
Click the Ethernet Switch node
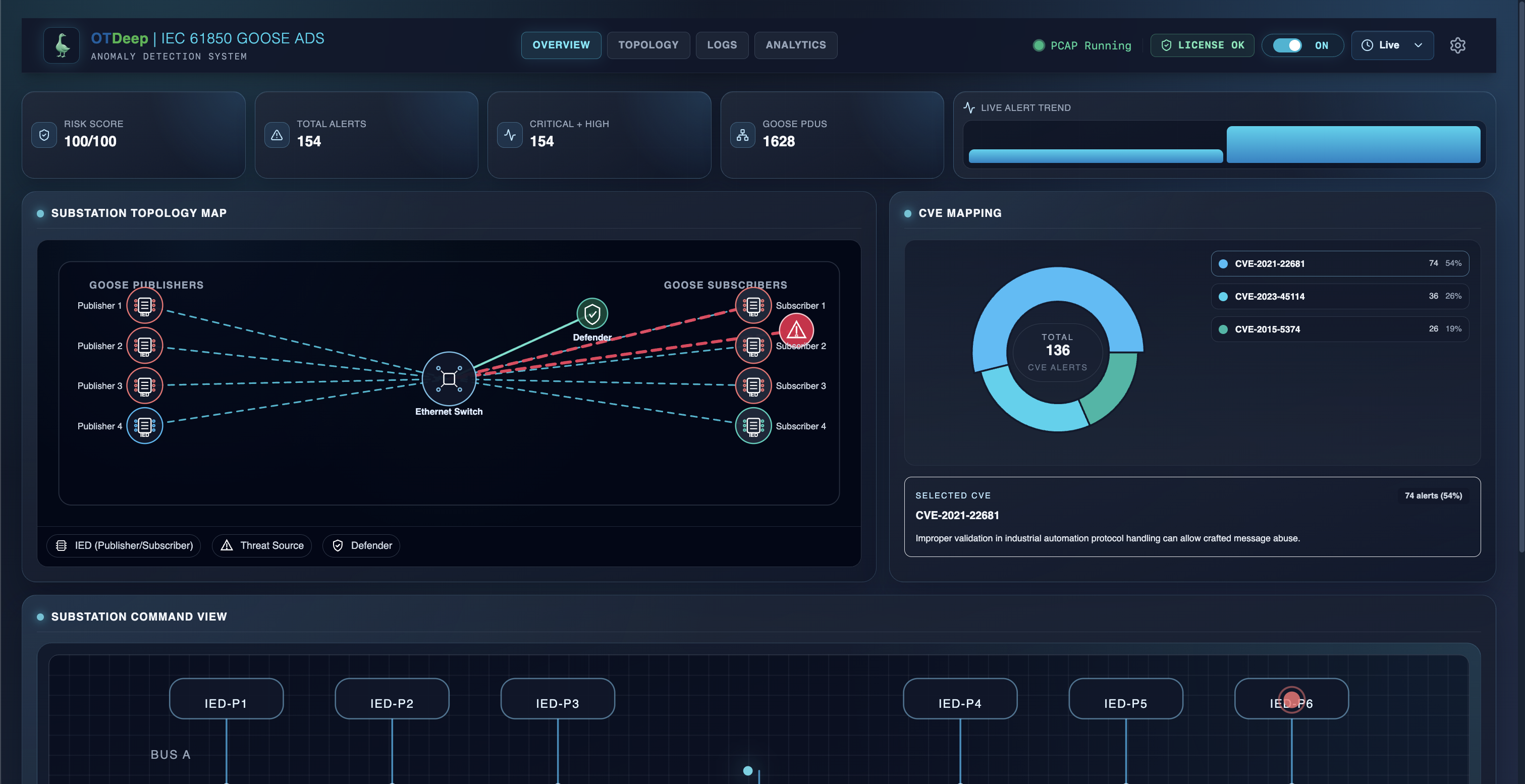click(449, 379)
